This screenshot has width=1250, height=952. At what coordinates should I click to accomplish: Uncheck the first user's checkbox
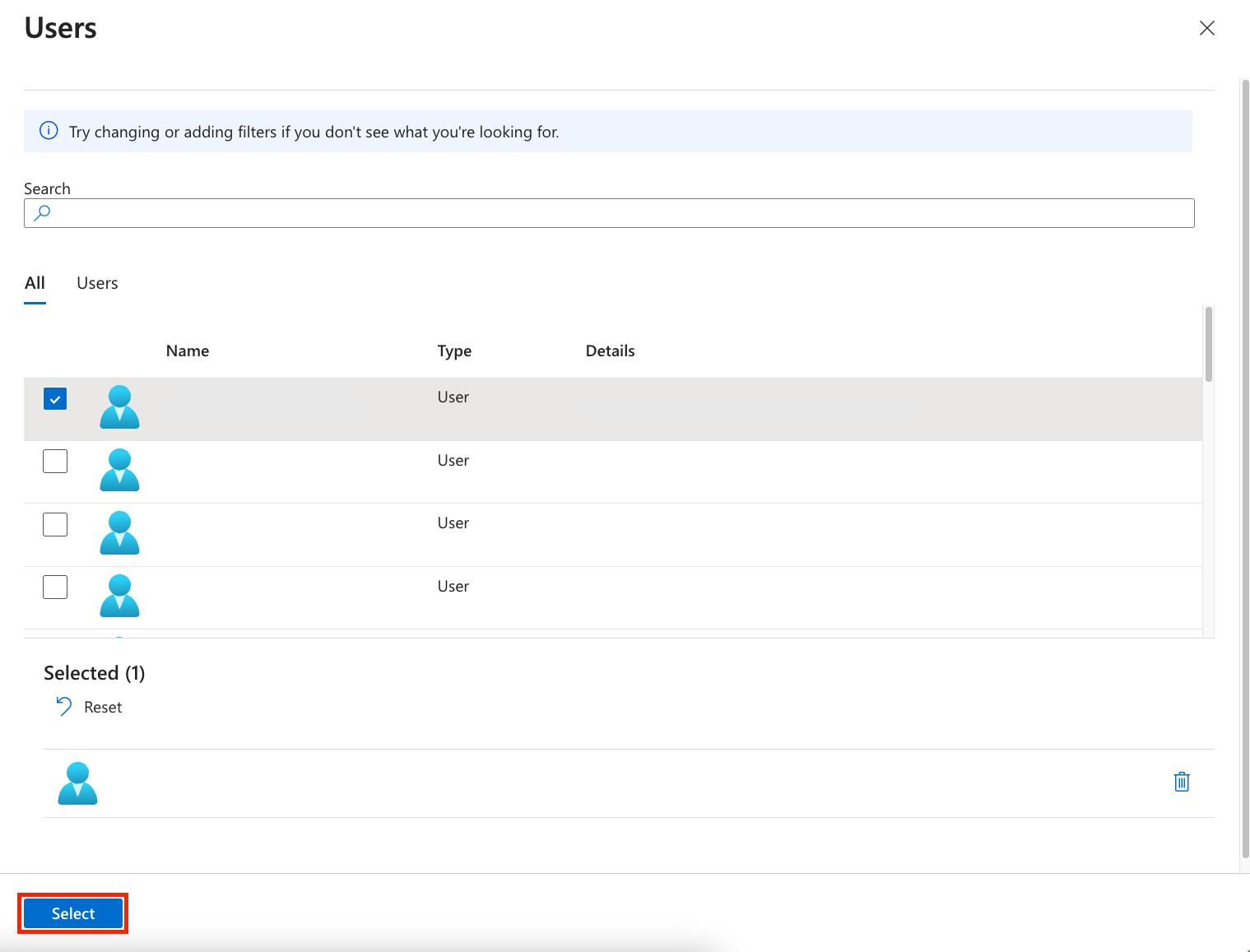(x=55, y=399)
